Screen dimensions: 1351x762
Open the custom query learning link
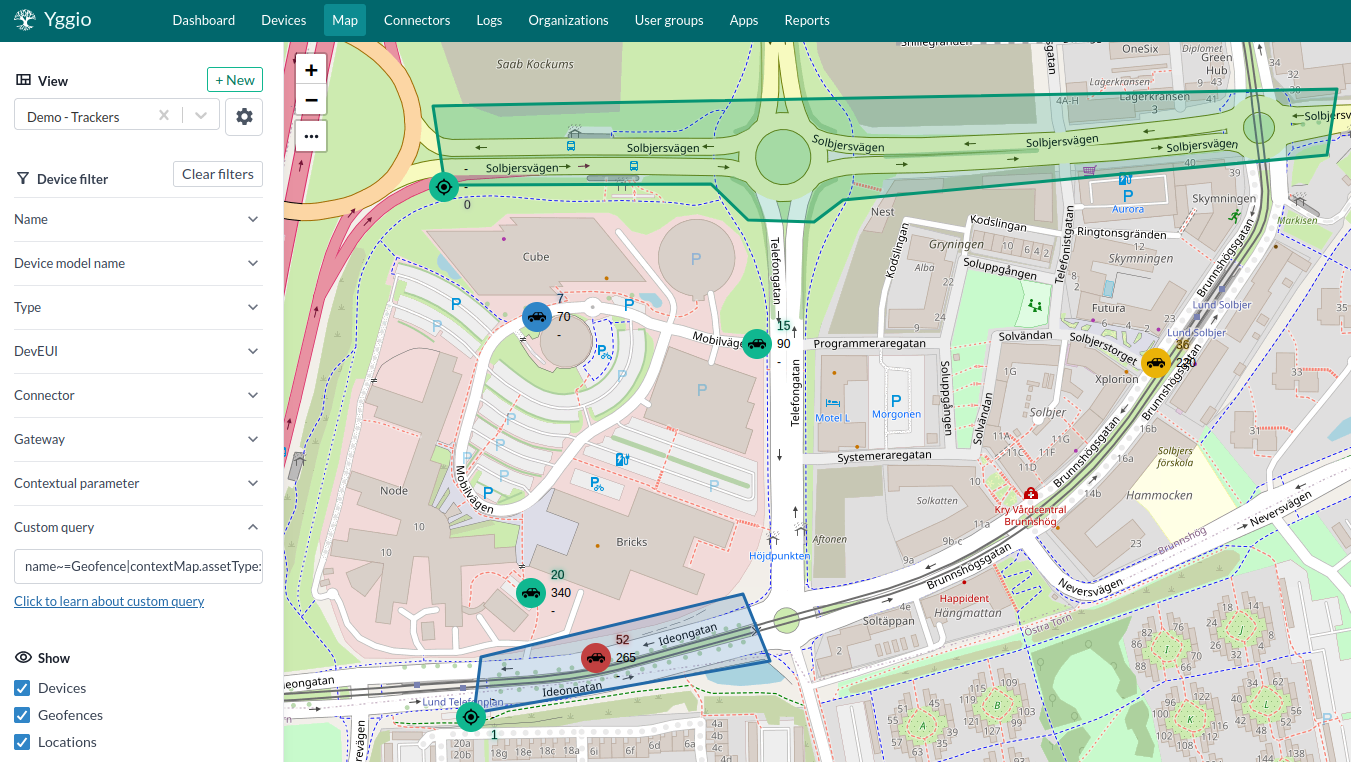tap(108, 600)
